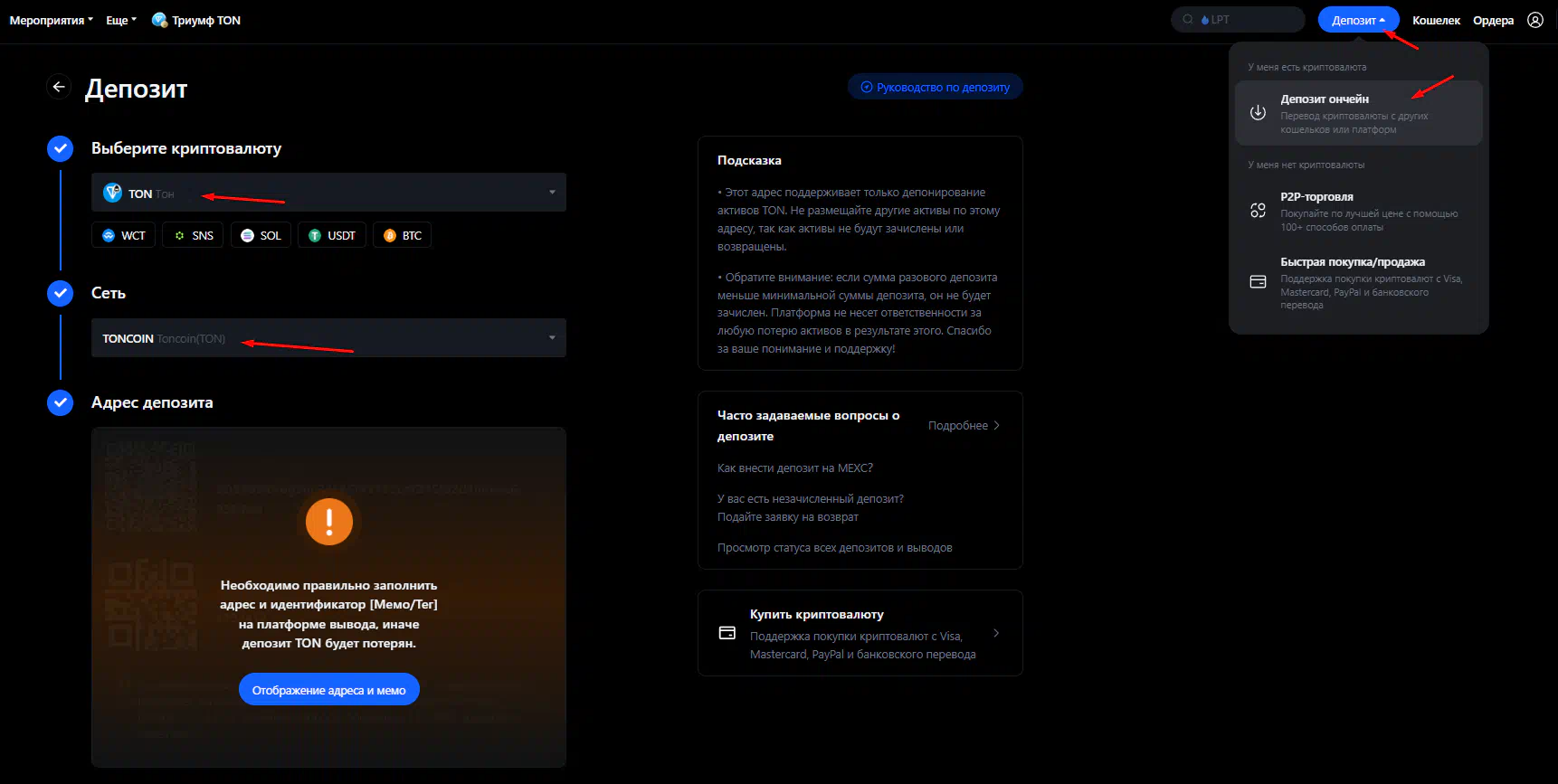This screenshot has width=1558, height=784.
Task: Open Купить криптовалюту chevron arrow
Action: click(x=996, y=633)
